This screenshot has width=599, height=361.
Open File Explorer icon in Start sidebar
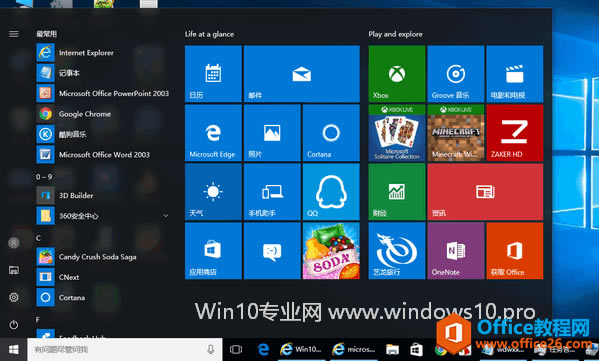pos(14,270)
